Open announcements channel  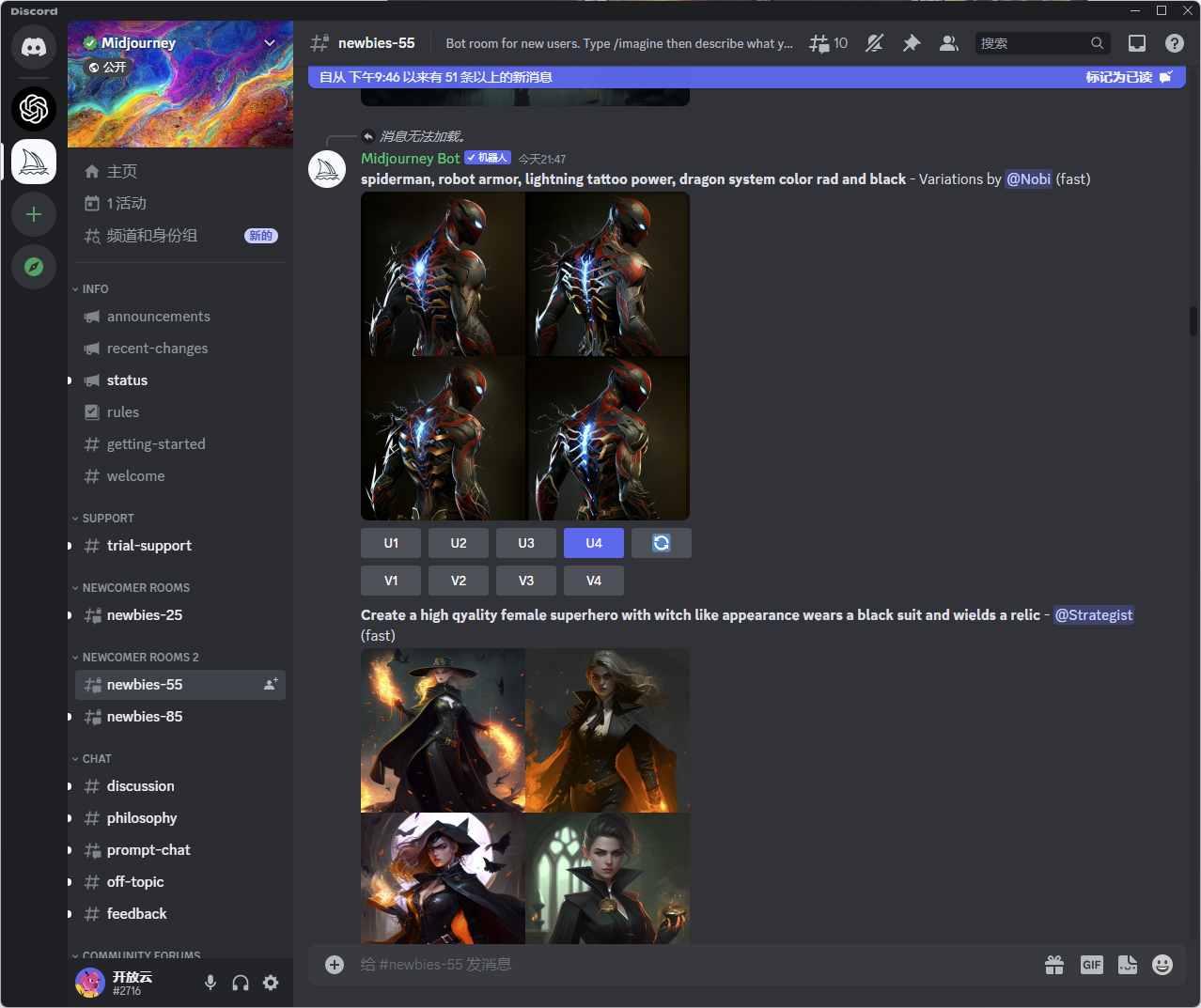tap(180, 317)
